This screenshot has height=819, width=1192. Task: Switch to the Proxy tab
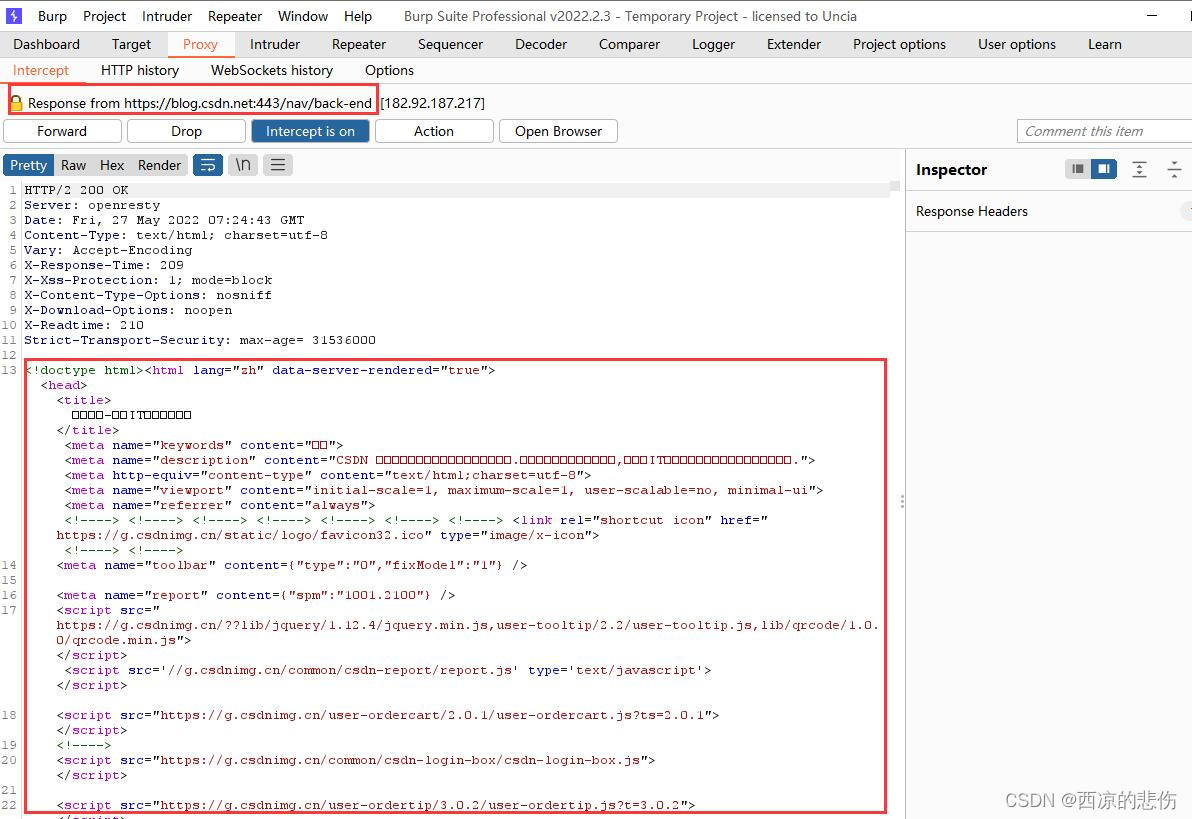pyautogui.click(x=200, y=44)
